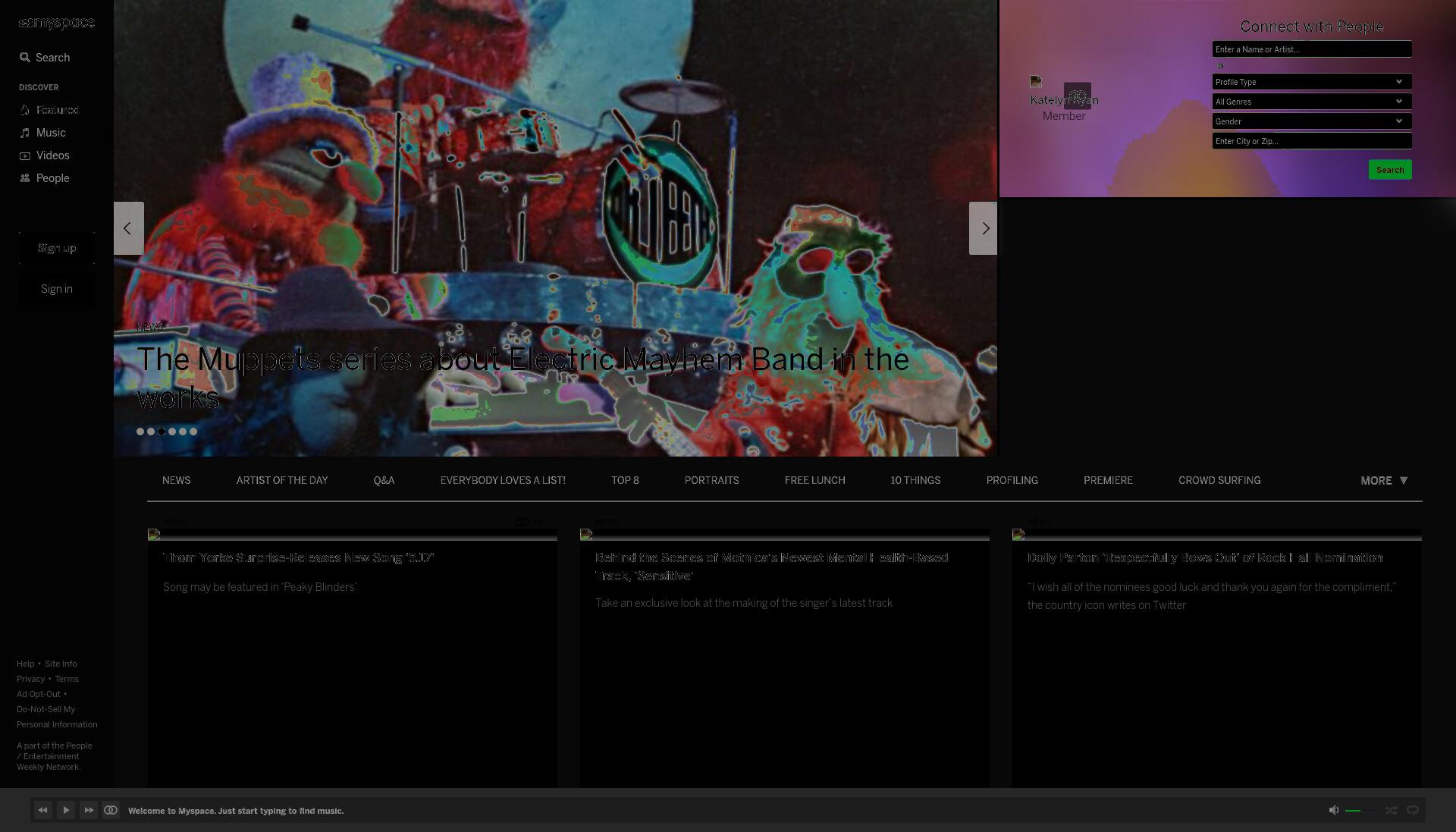Open the Ad Opt-Out footer link
The width and height of the screenshot is (1456, 832).
[x=39, y=695]
